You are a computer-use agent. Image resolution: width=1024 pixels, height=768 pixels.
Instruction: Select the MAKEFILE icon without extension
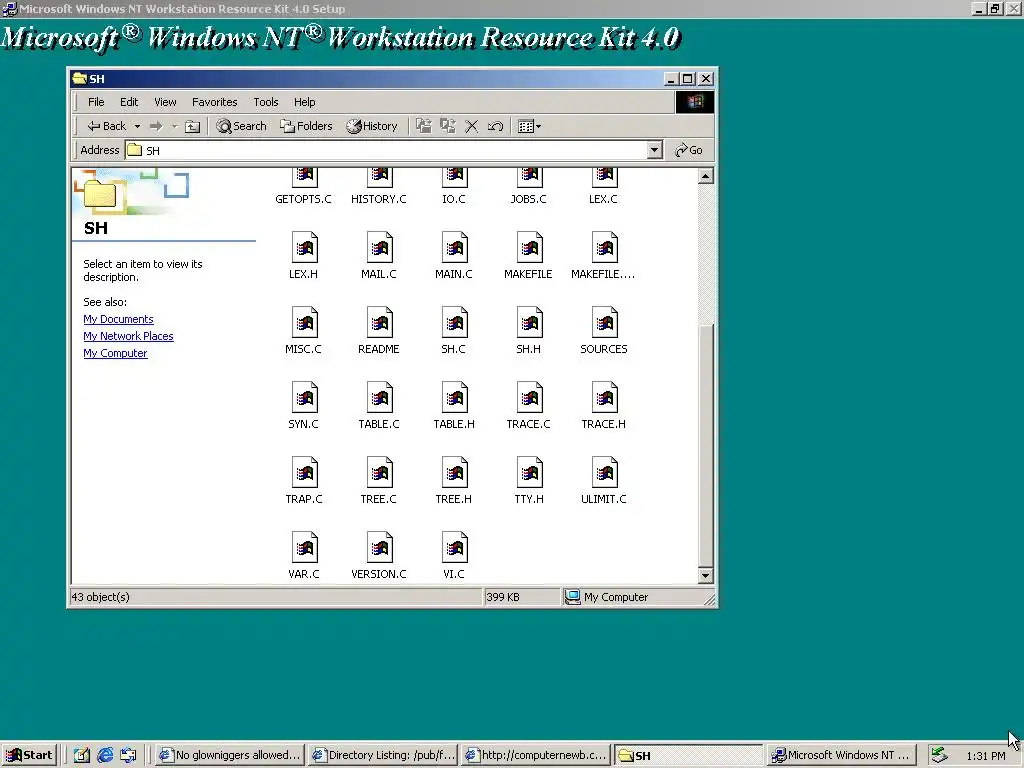tap(529, 256)
